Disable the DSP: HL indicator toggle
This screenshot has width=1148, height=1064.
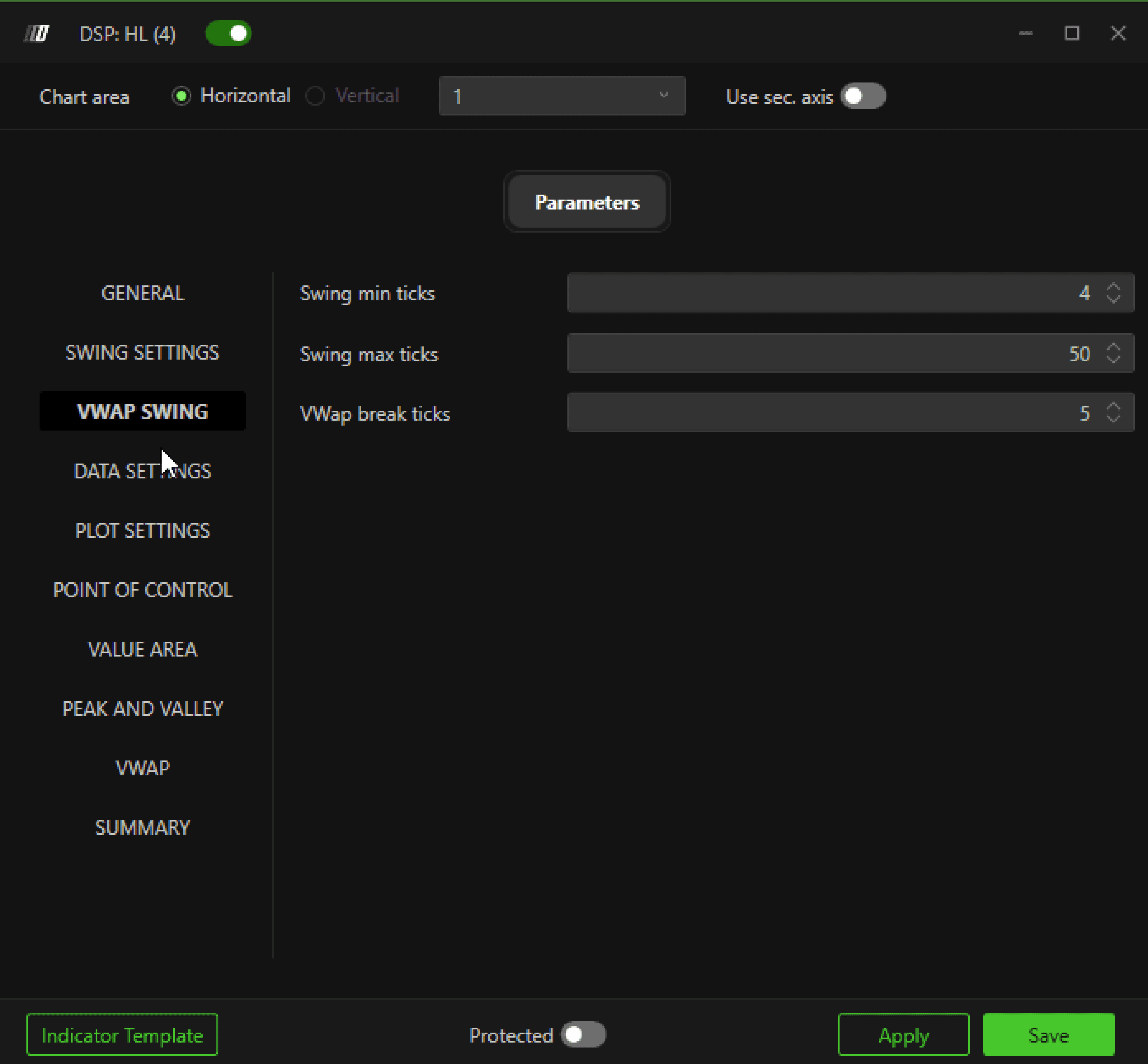pyautogui.click(x=228, y=33)
